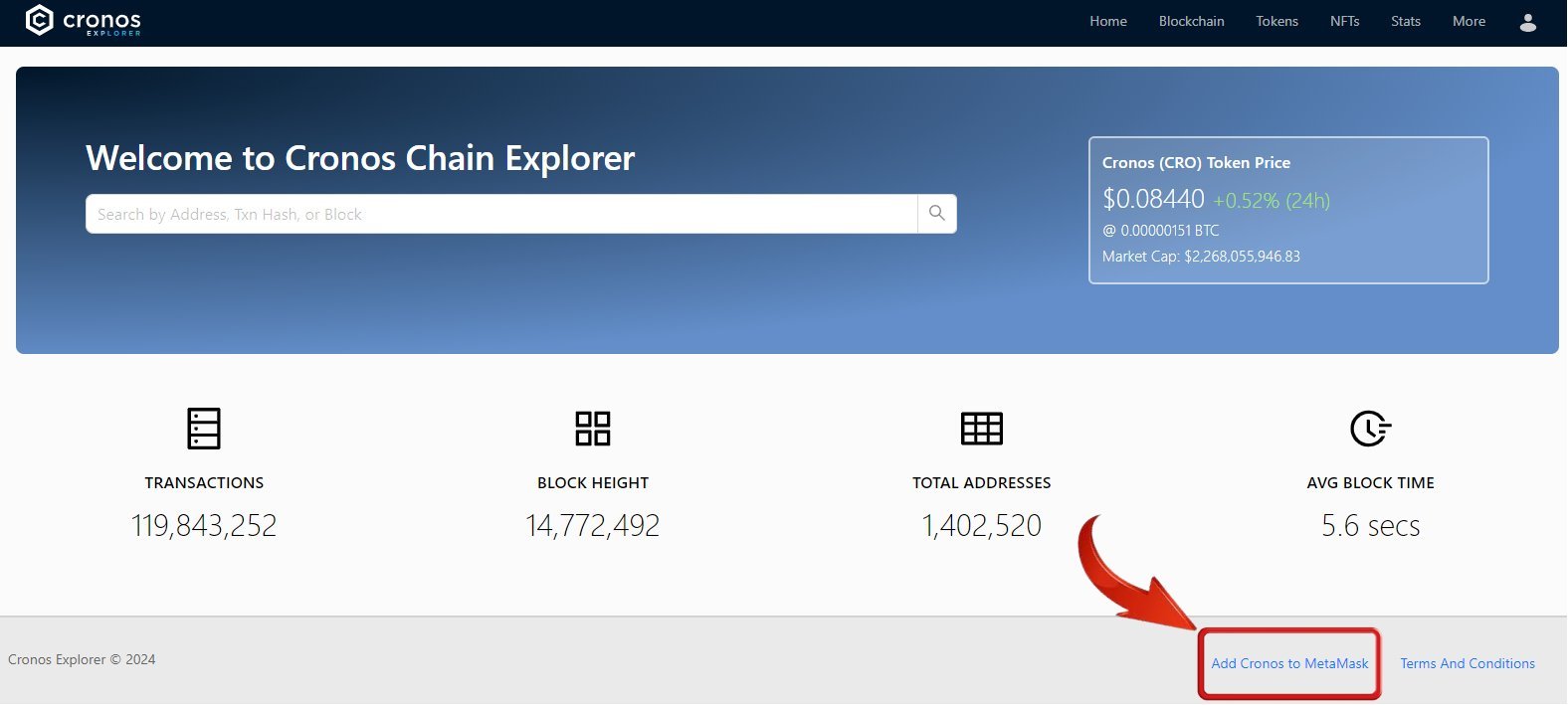The width and height of the screenshot is (1568, 705).
Task: Click the $0.08440 token price value
Action: (x=1153, y=199)
